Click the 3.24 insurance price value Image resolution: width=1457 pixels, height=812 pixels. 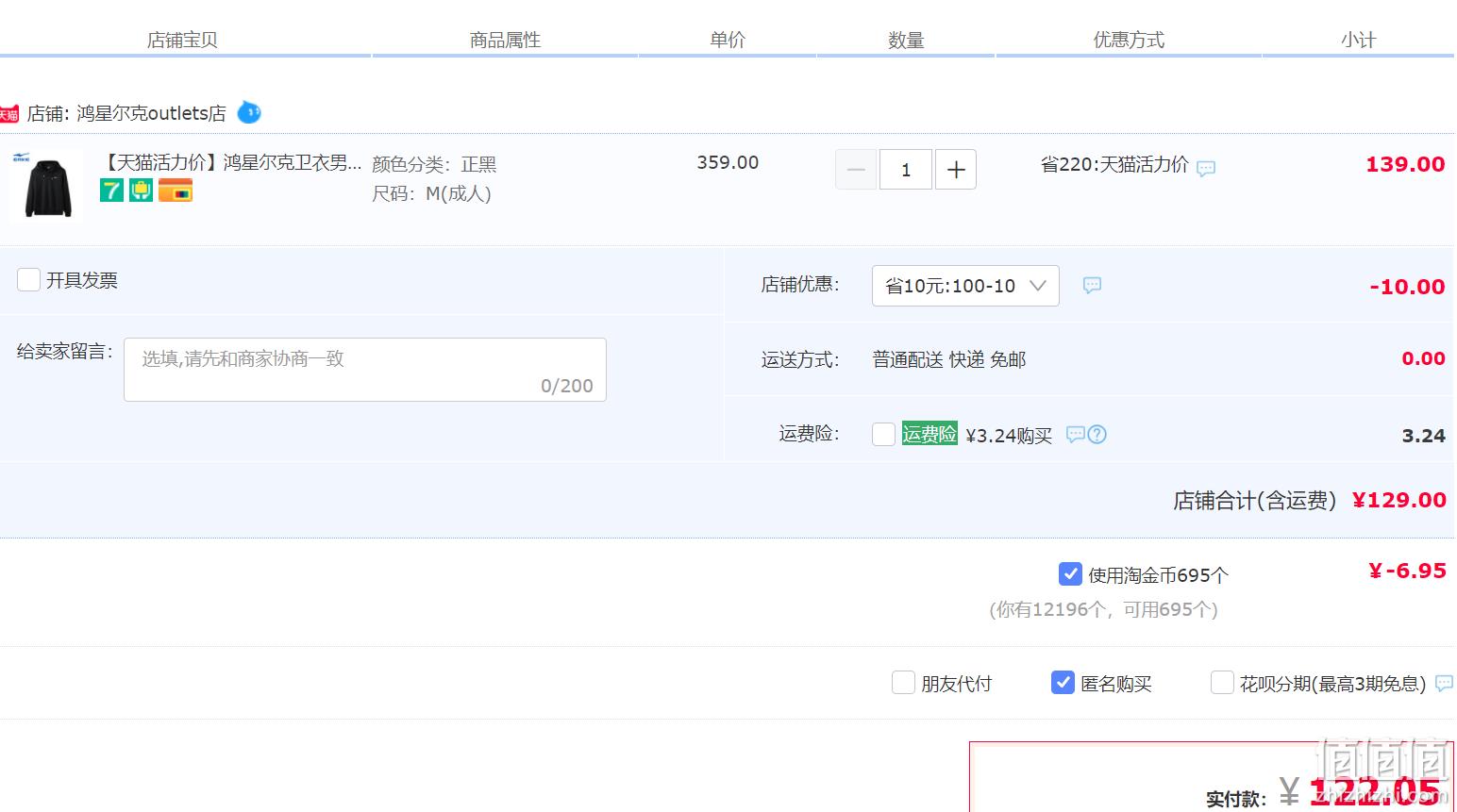pyautogui.click(x=1423, y=436)
